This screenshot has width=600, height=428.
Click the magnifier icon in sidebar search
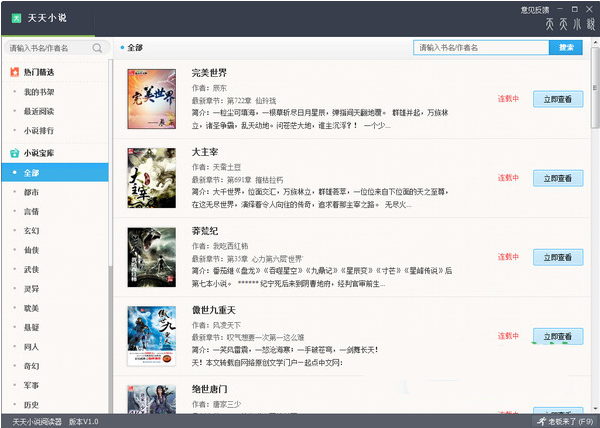(97, 48)
